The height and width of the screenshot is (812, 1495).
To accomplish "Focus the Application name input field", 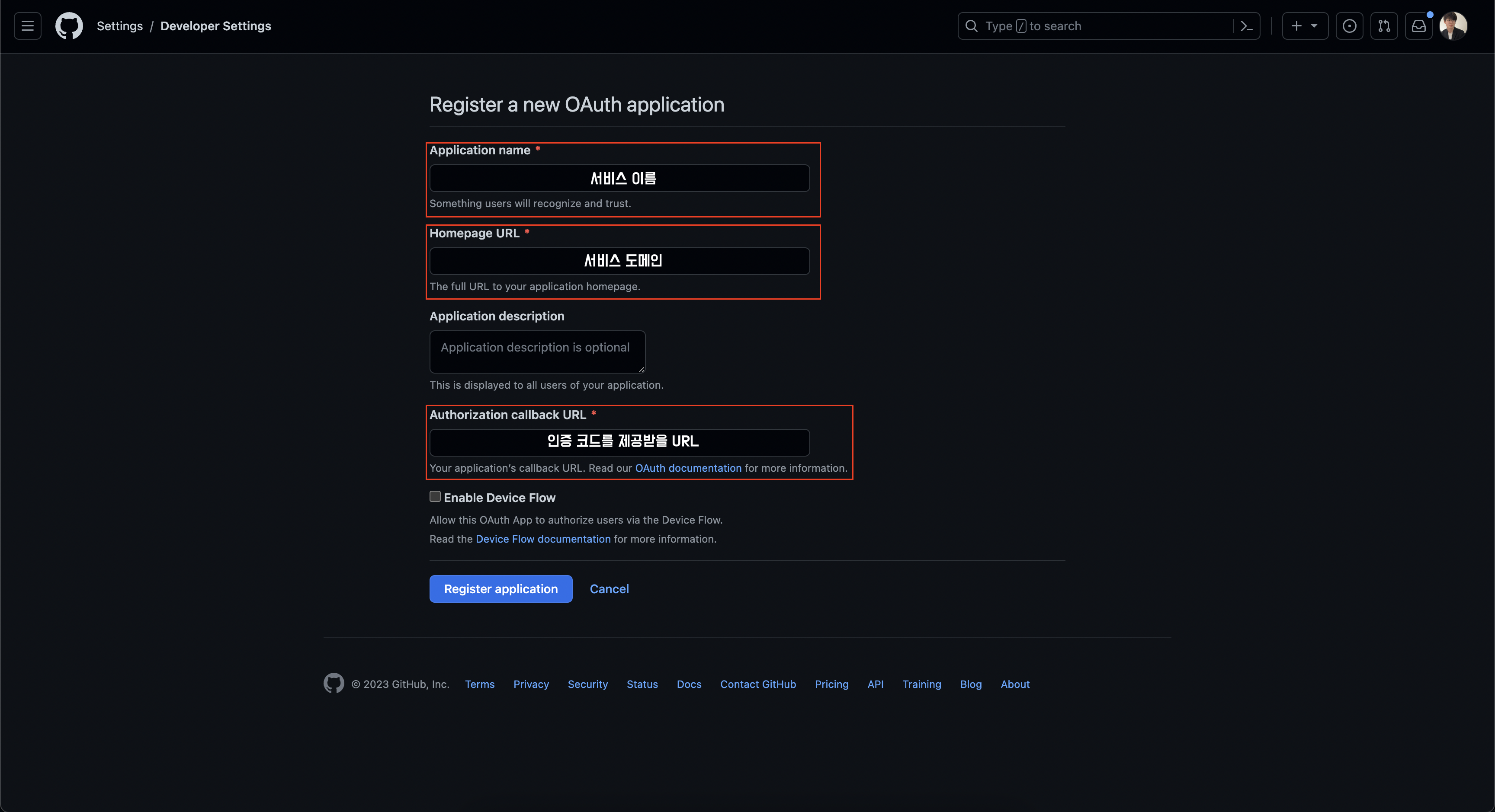I will [619, 178].
